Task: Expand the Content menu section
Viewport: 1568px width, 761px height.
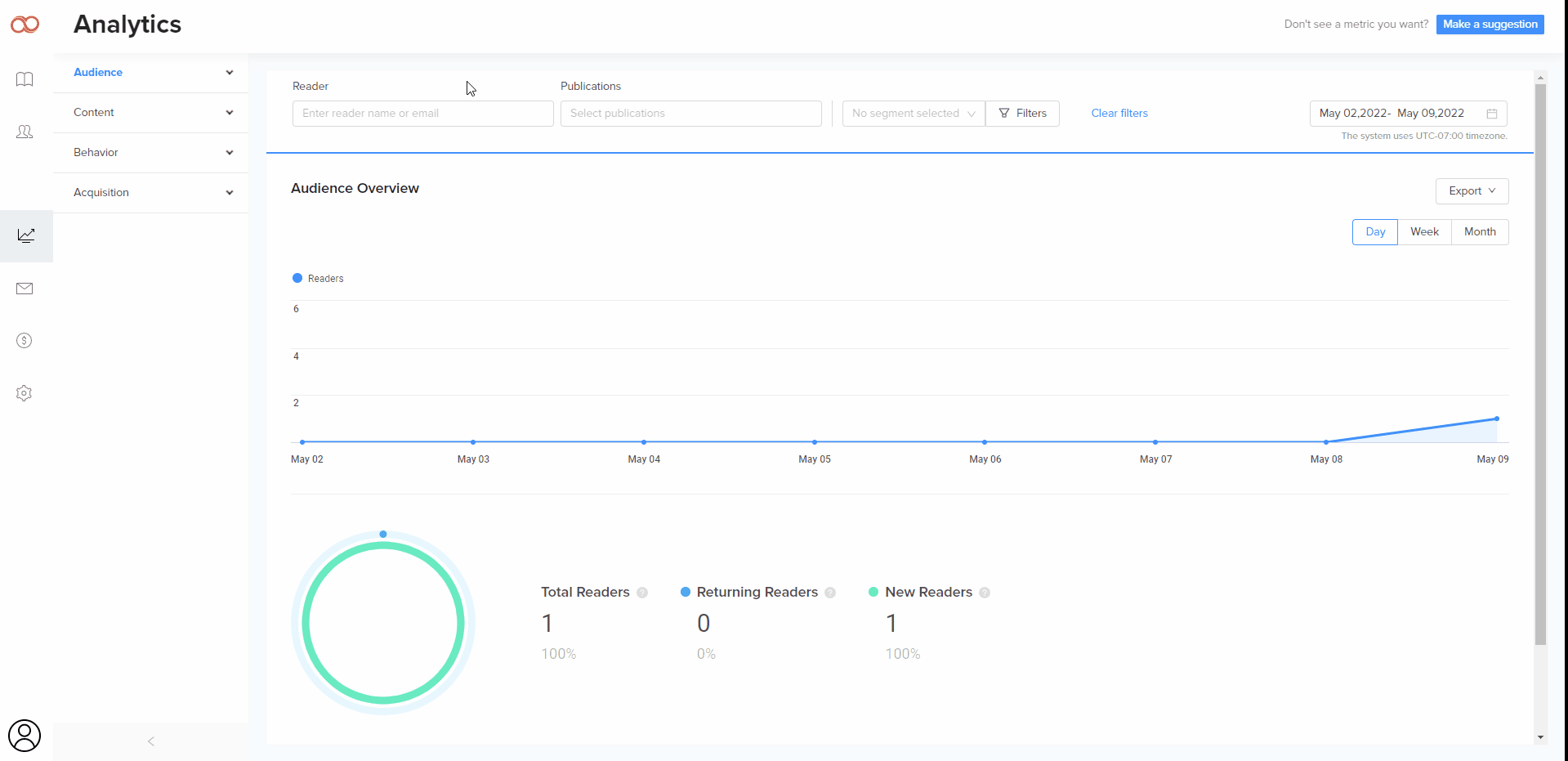Action: [x=151, y=113]
